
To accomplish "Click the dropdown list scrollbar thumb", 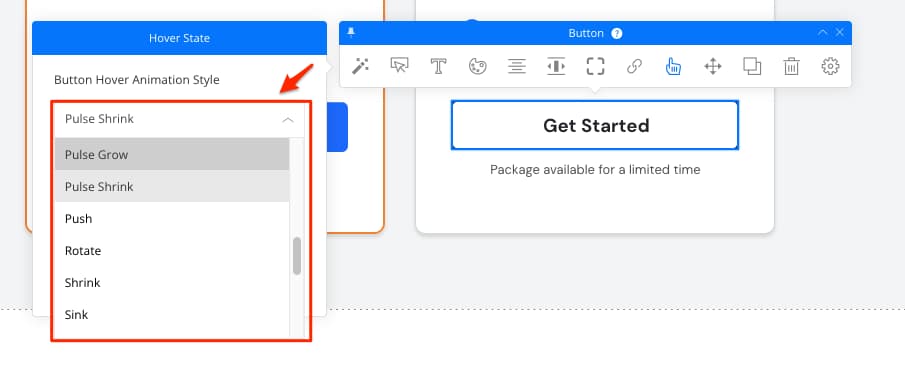I will (x=297, y=256).
